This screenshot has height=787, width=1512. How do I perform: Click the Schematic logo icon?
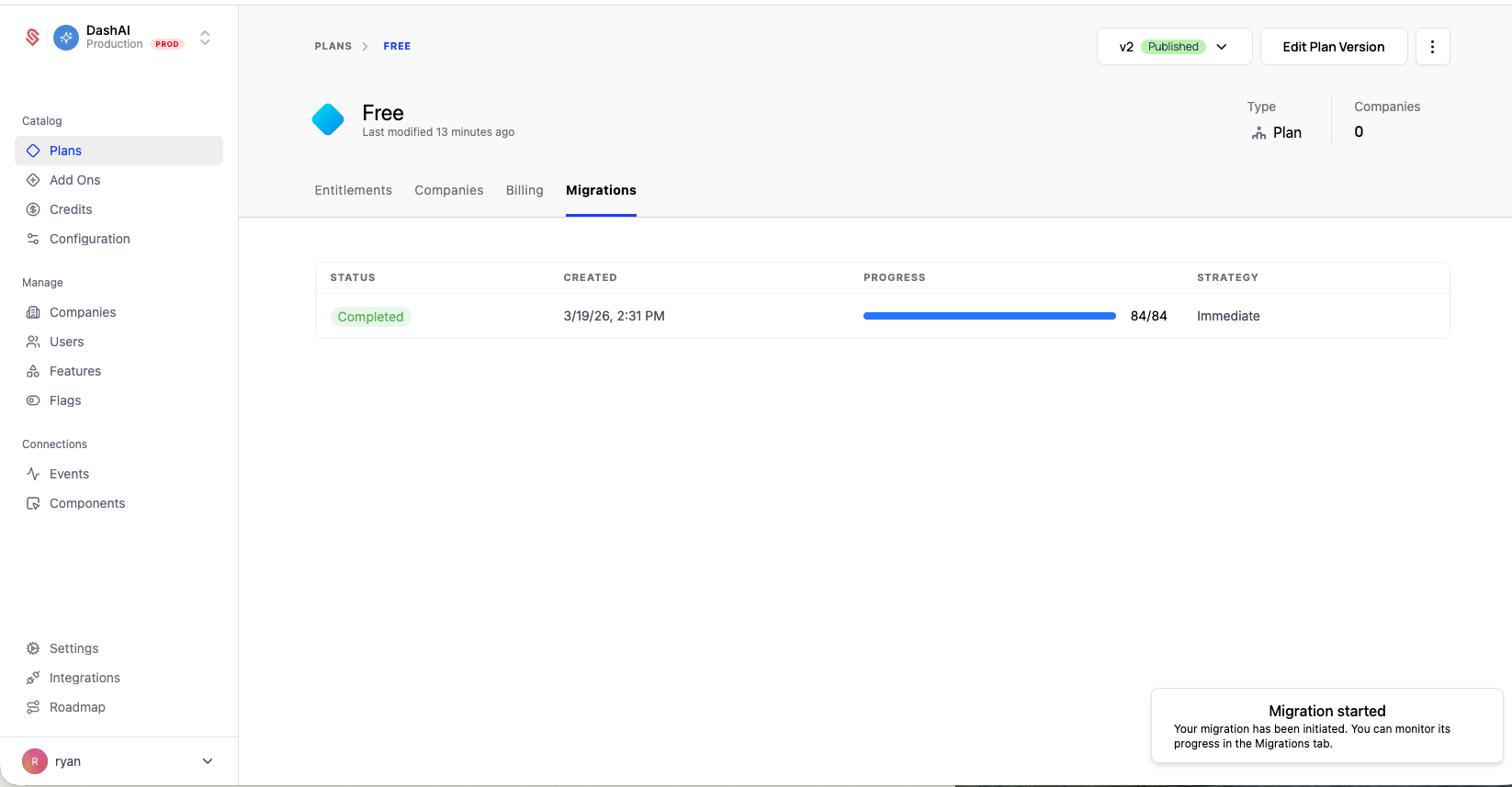tap(32, 38)
